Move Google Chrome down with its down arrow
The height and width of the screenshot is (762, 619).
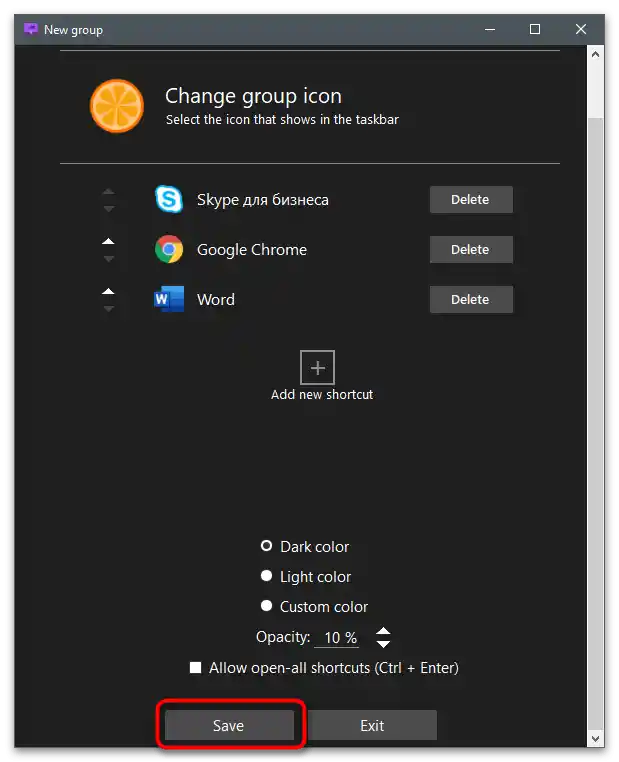(109, 259)
